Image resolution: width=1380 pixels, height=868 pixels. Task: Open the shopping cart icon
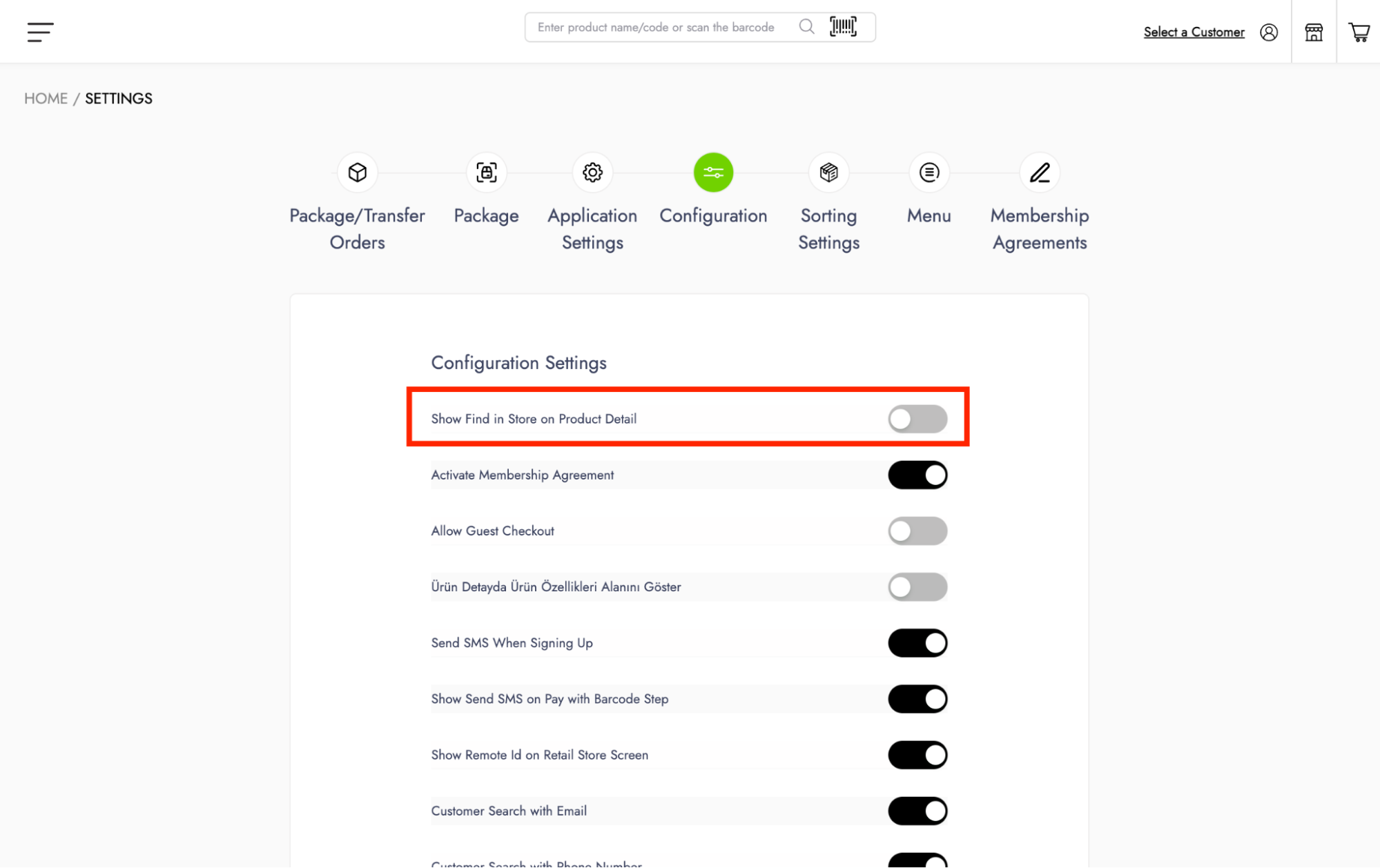tap(1359, 32)
